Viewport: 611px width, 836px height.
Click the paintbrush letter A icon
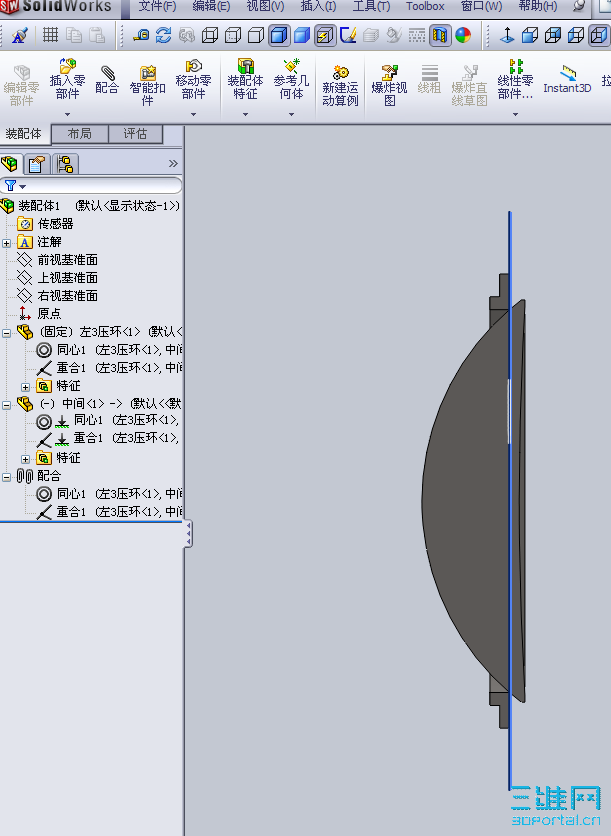point(20,35)
